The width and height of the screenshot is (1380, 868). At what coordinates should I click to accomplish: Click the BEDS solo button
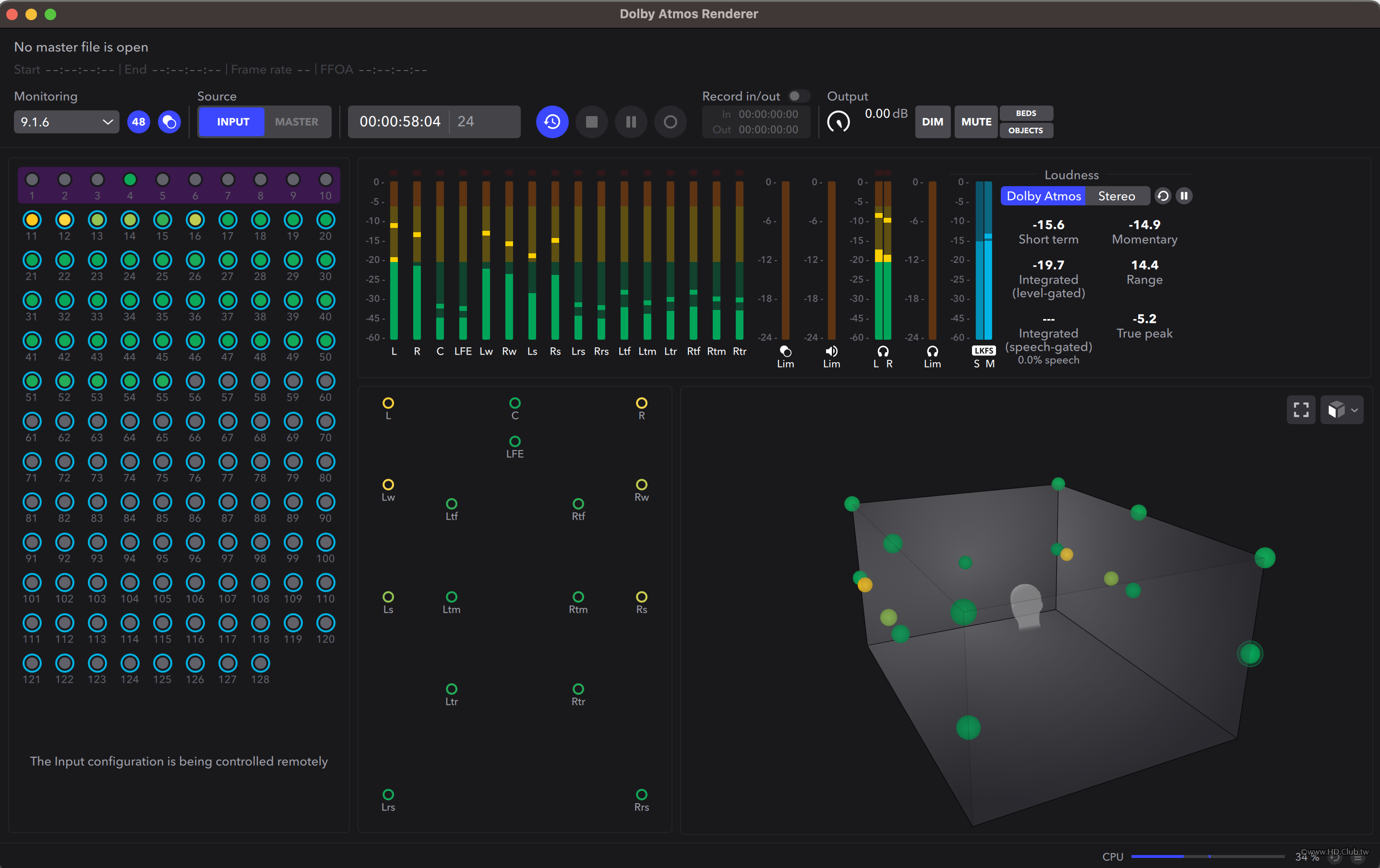[1025, 113]
